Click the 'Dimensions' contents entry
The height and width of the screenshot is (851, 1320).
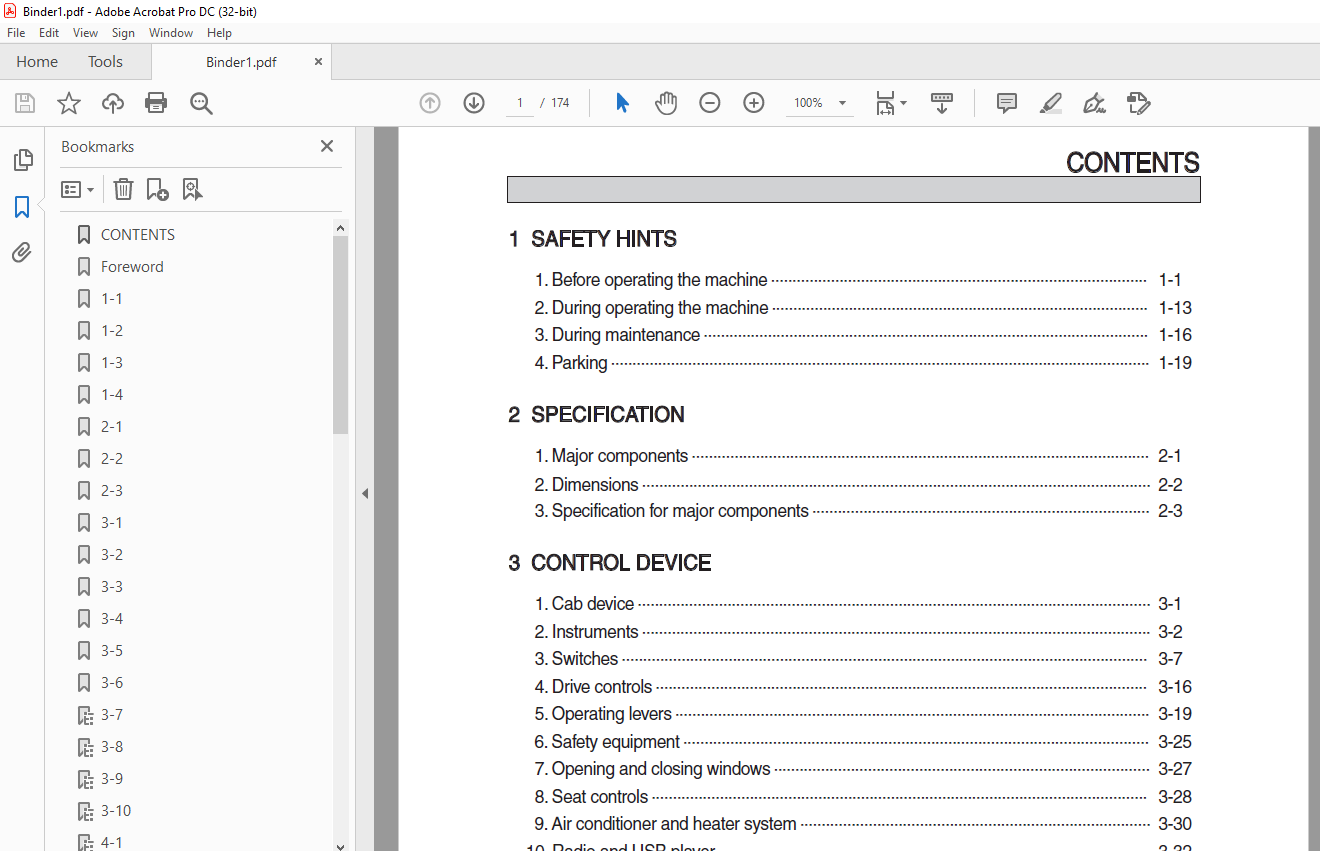(x=595, y=484)
